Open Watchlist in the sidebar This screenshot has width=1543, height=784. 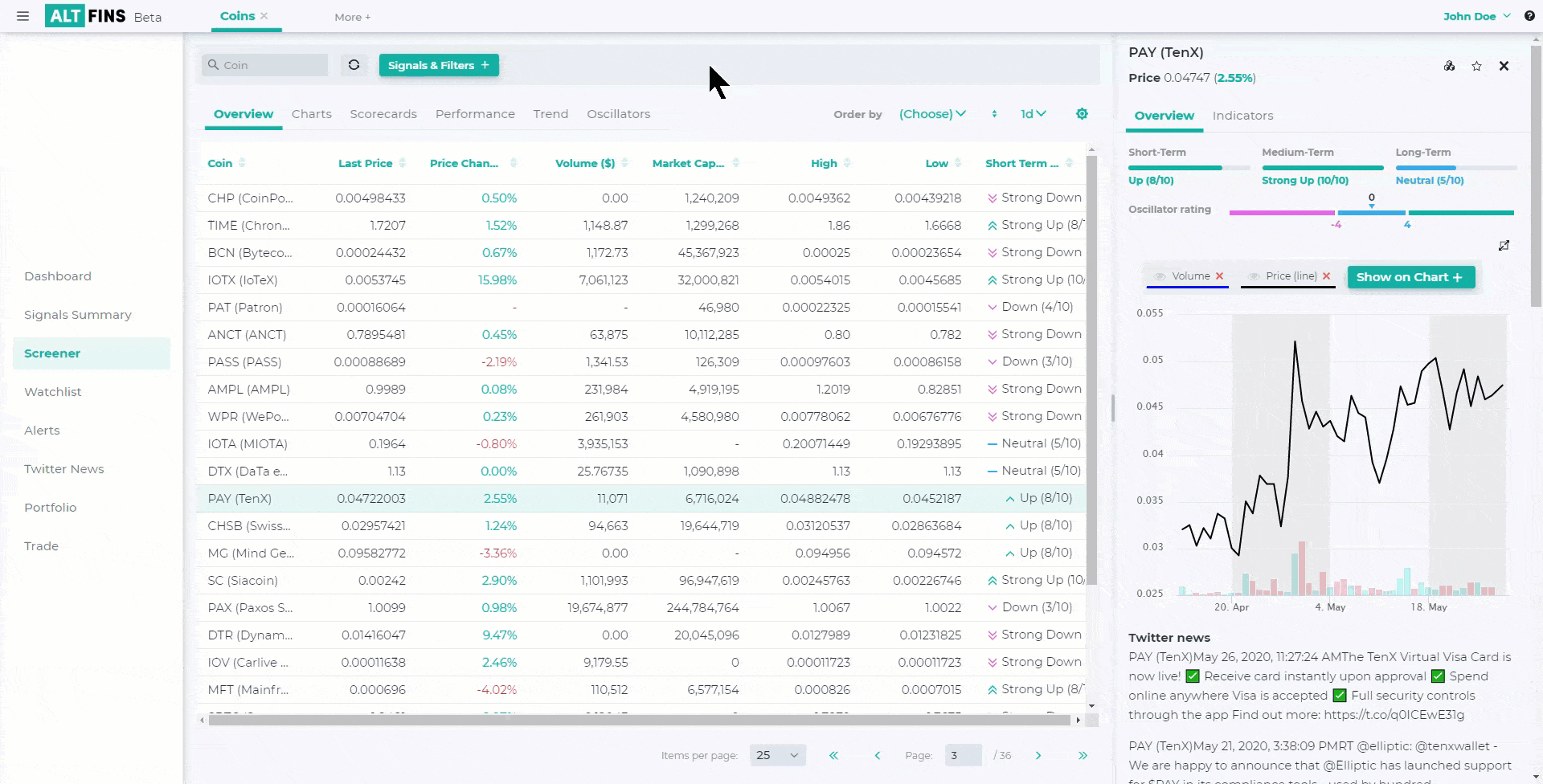pos(53,392)
